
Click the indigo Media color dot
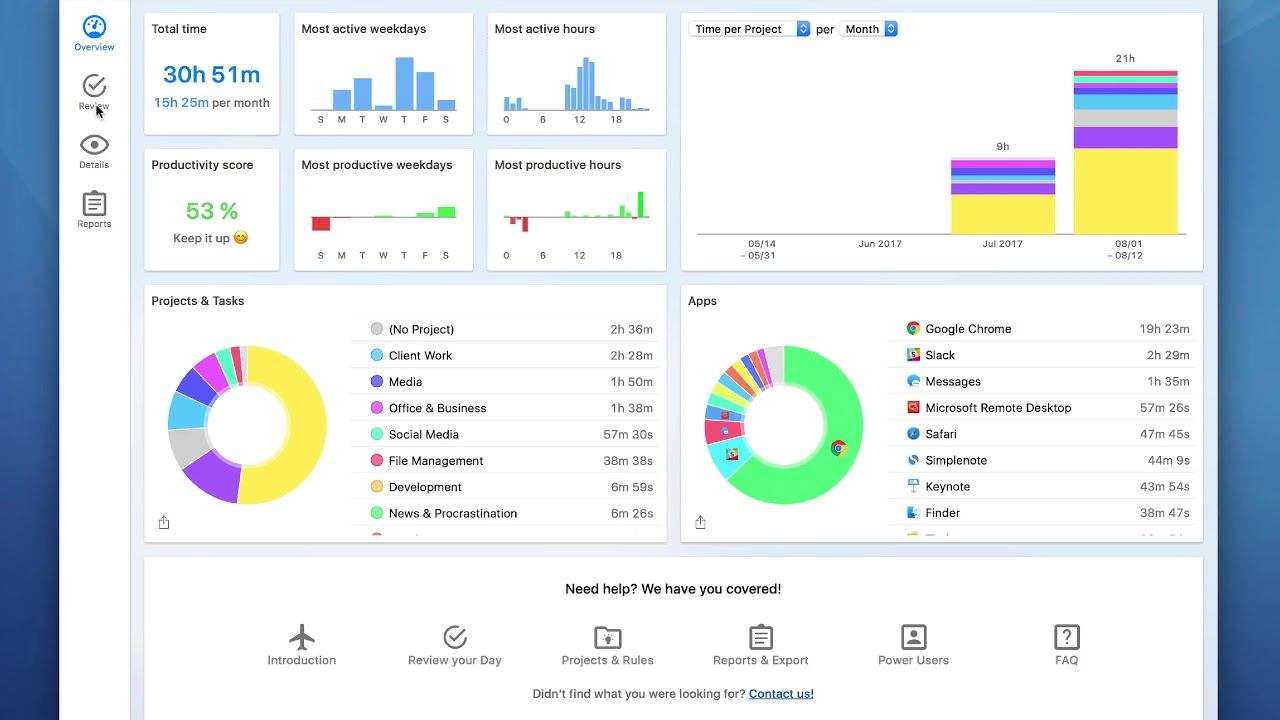(377, 381)
